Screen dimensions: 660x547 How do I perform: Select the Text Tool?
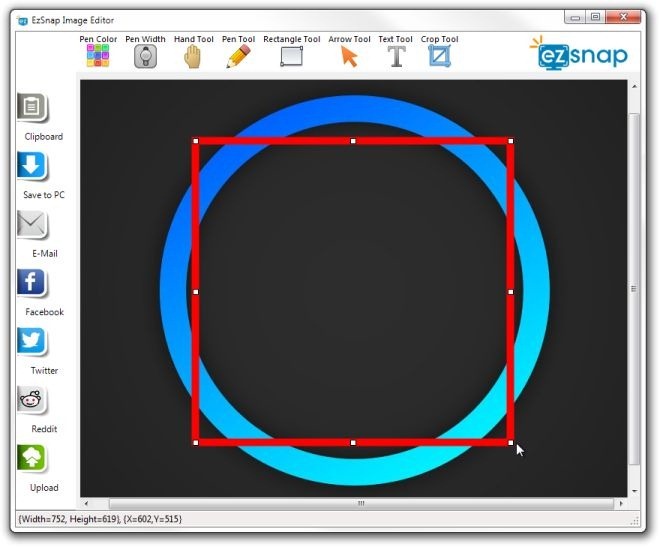396,56
